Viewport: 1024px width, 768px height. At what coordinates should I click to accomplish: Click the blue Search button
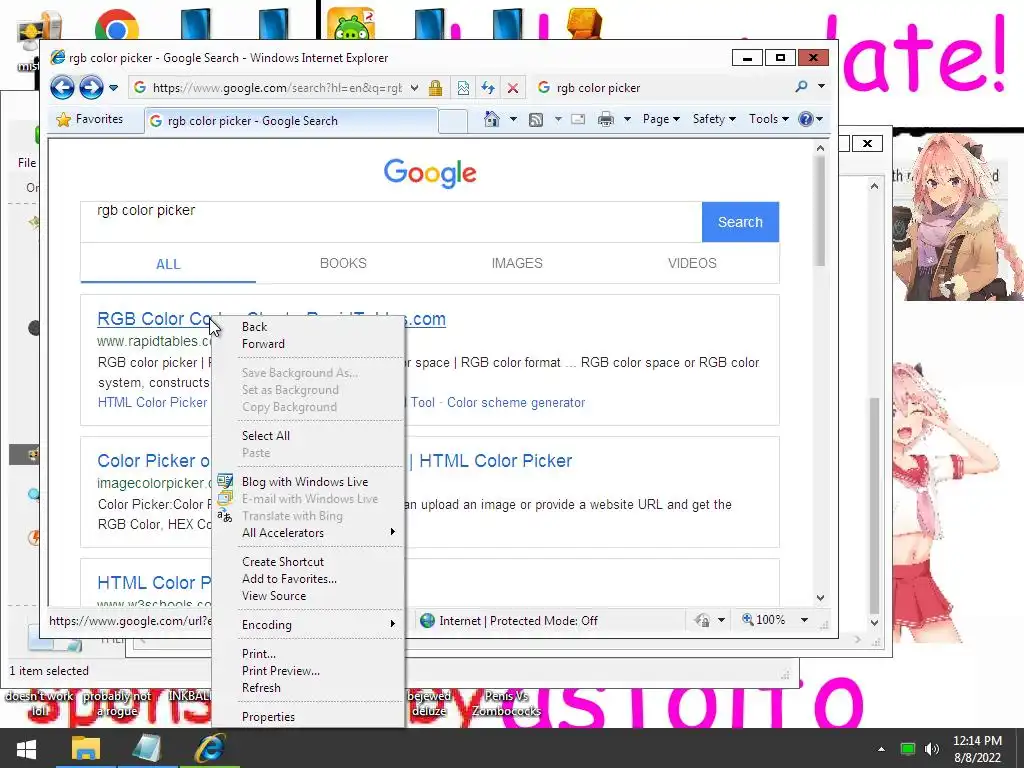740,222
